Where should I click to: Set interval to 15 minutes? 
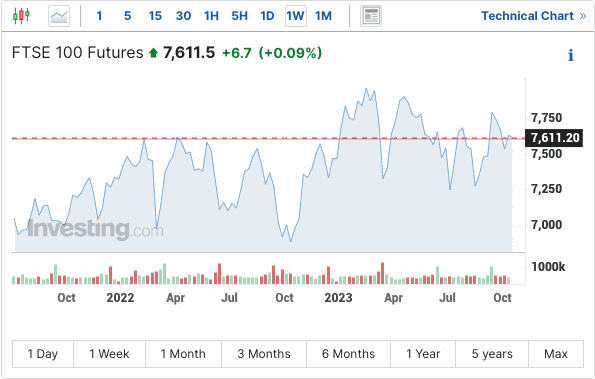[155, 16]
